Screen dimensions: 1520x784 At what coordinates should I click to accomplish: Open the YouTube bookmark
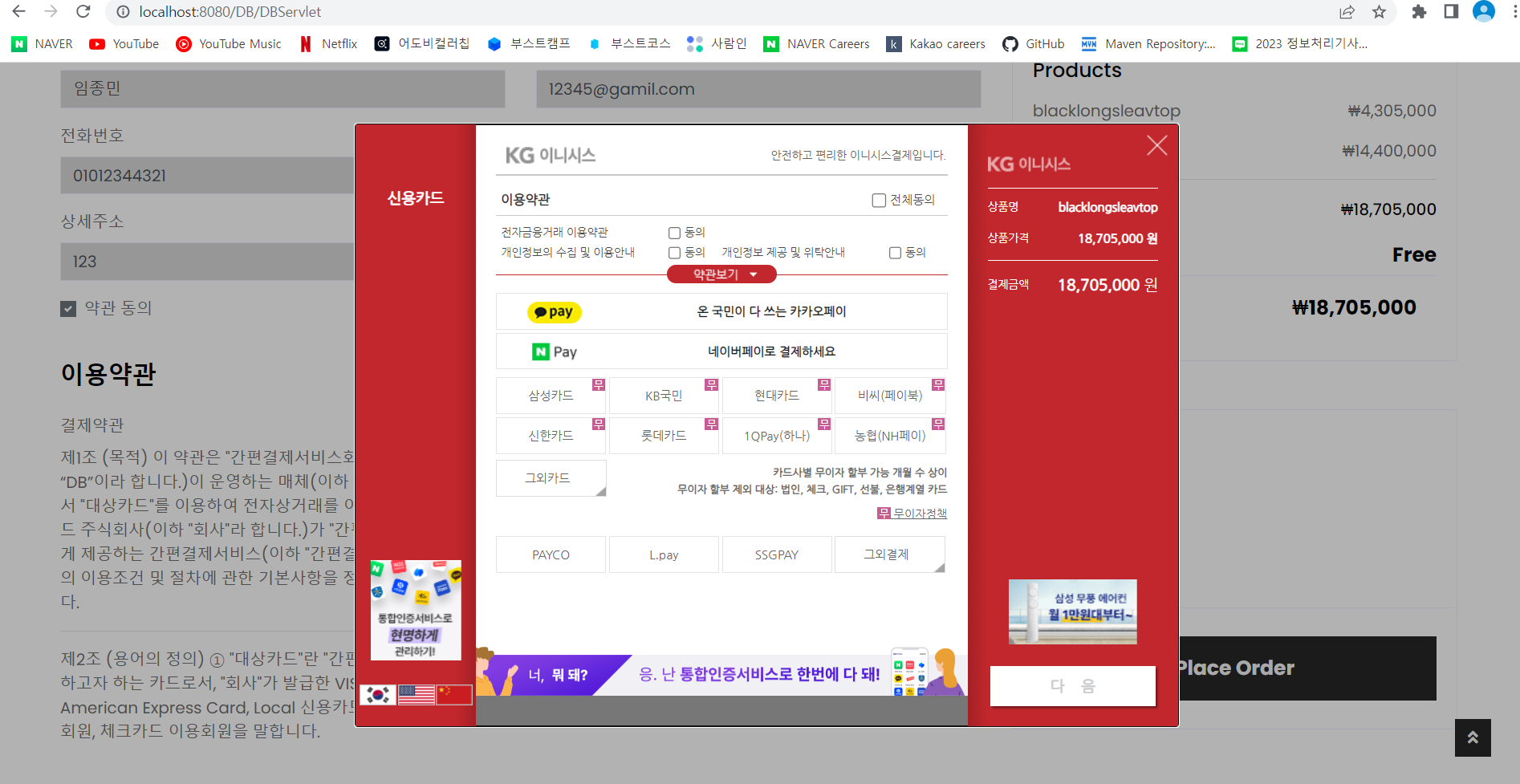click(124, 44)
